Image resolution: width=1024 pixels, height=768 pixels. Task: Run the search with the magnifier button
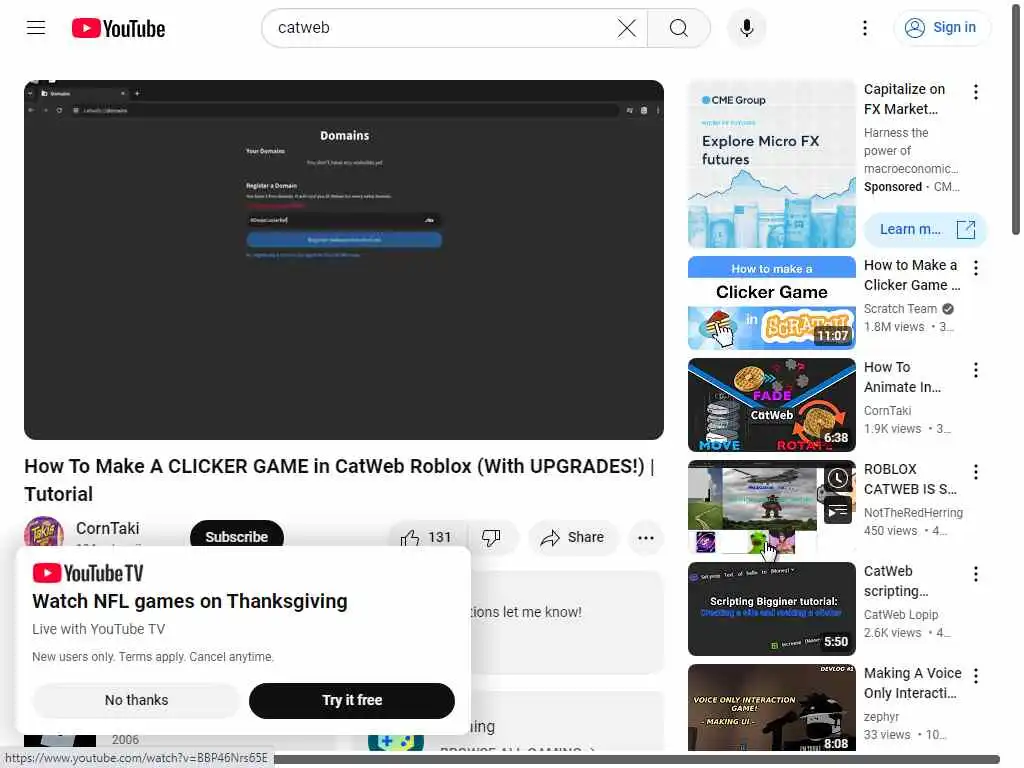[x=679, y=28]
